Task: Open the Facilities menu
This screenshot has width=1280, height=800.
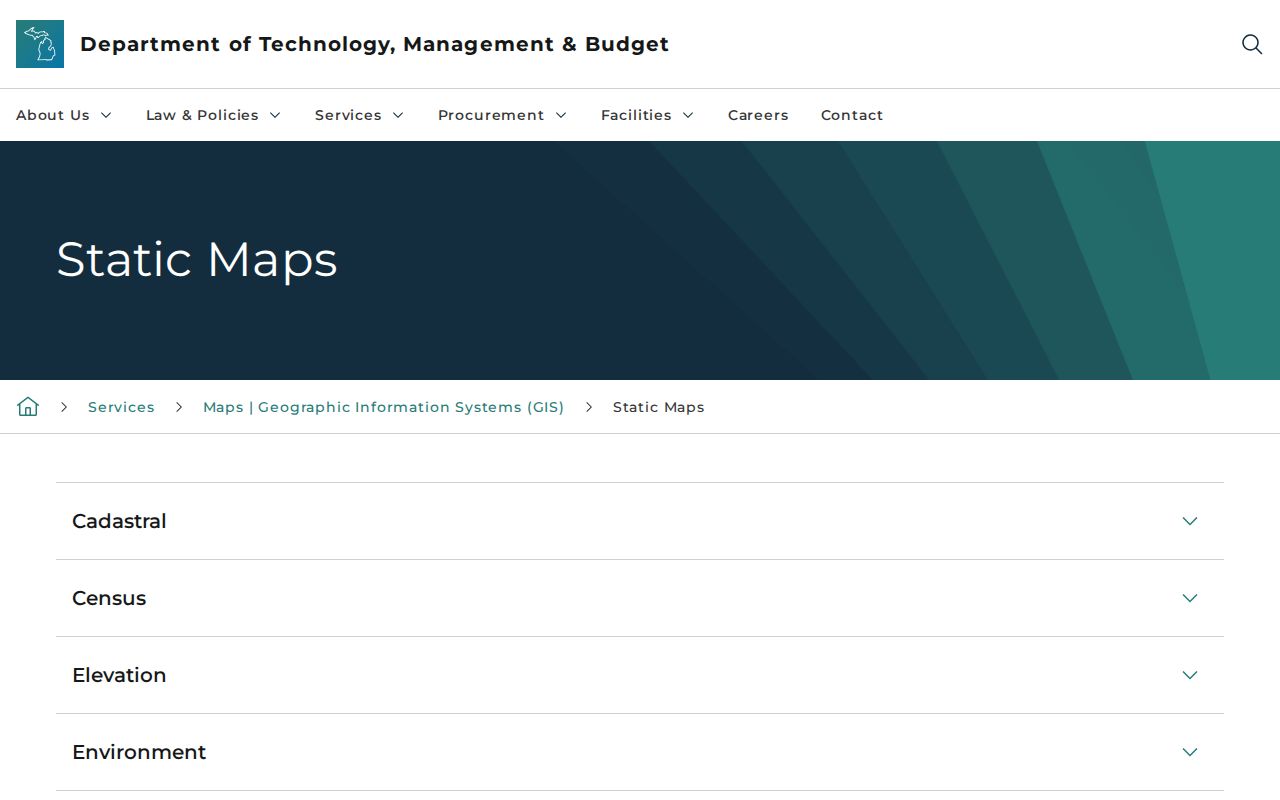Action: click(648, 115)
